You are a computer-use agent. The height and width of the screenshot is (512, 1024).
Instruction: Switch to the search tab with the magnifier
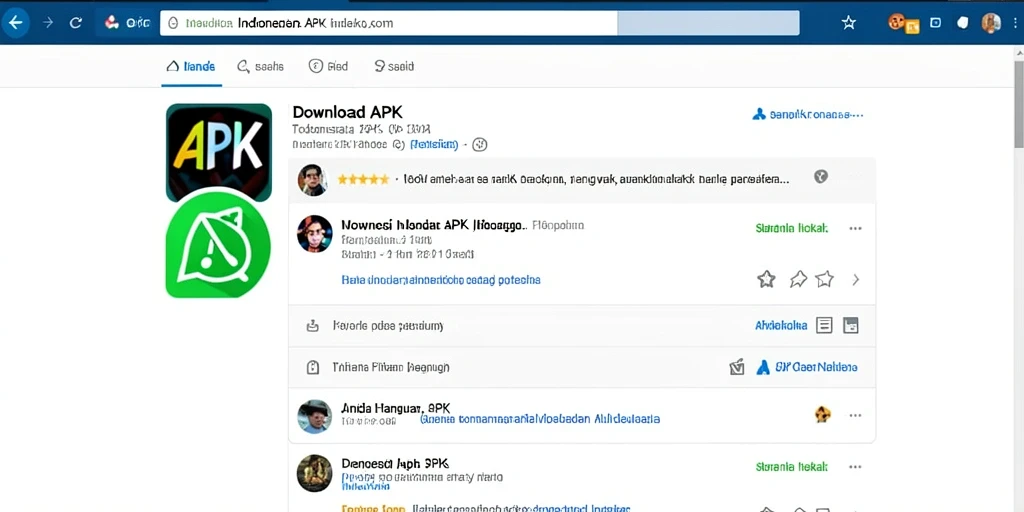(x=260, y=66)
